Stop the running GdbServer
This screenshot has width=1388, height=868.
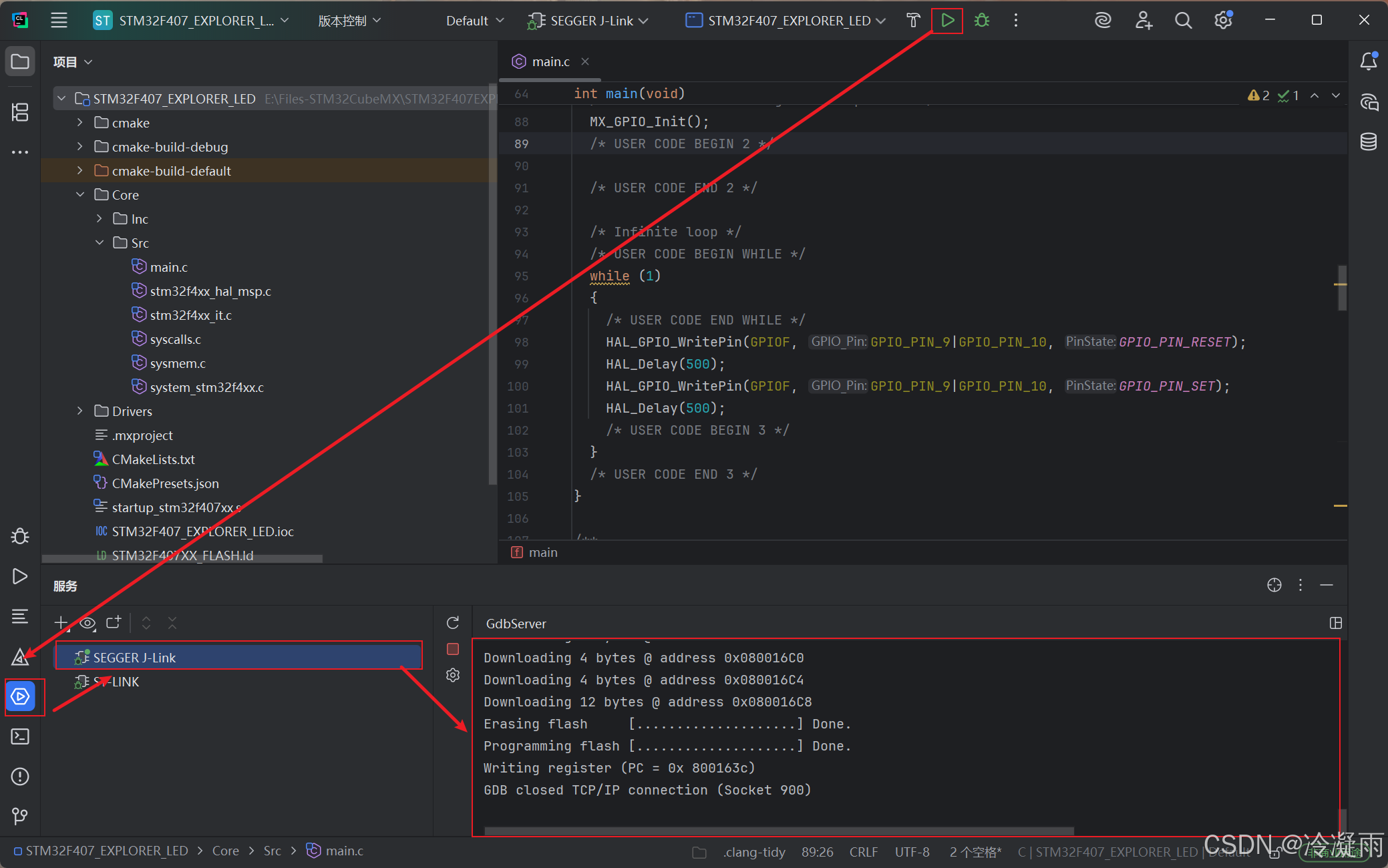click(x=453, y=649)
